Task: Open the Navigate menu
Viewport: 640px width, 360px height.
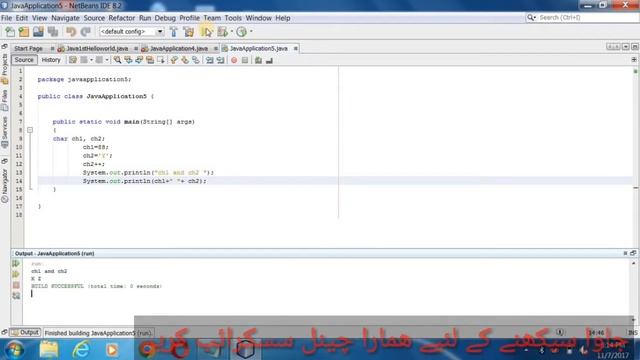Action: 65,18
